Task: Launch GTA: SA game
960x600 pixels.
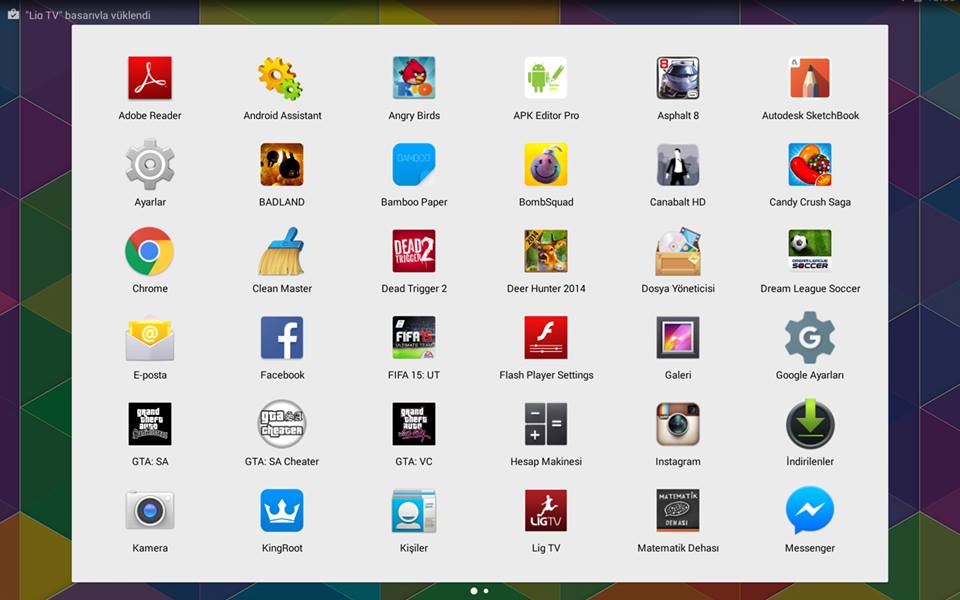Action: [150, 424]
